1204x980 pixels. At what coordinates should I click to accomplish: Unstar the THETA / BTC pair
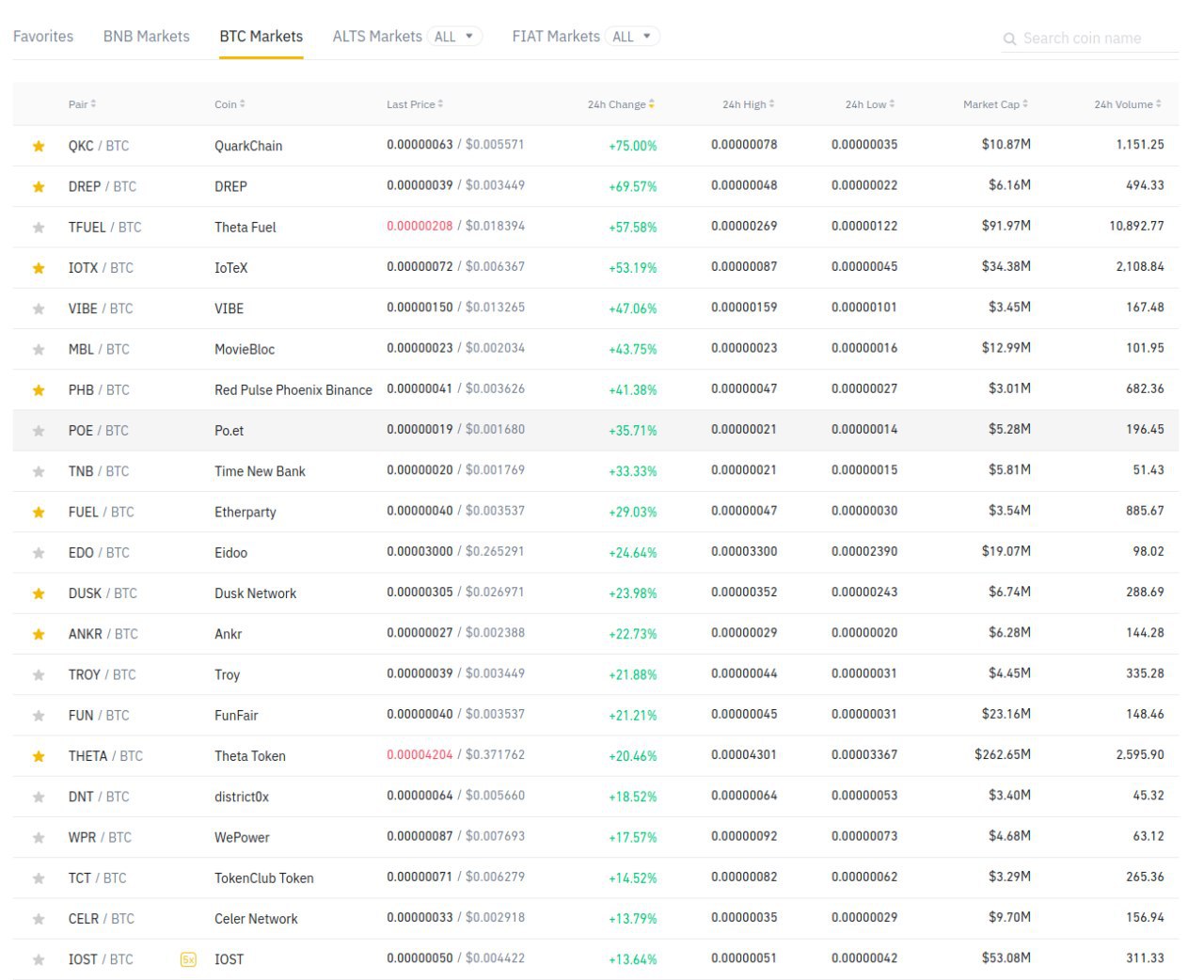pos(39,756)
